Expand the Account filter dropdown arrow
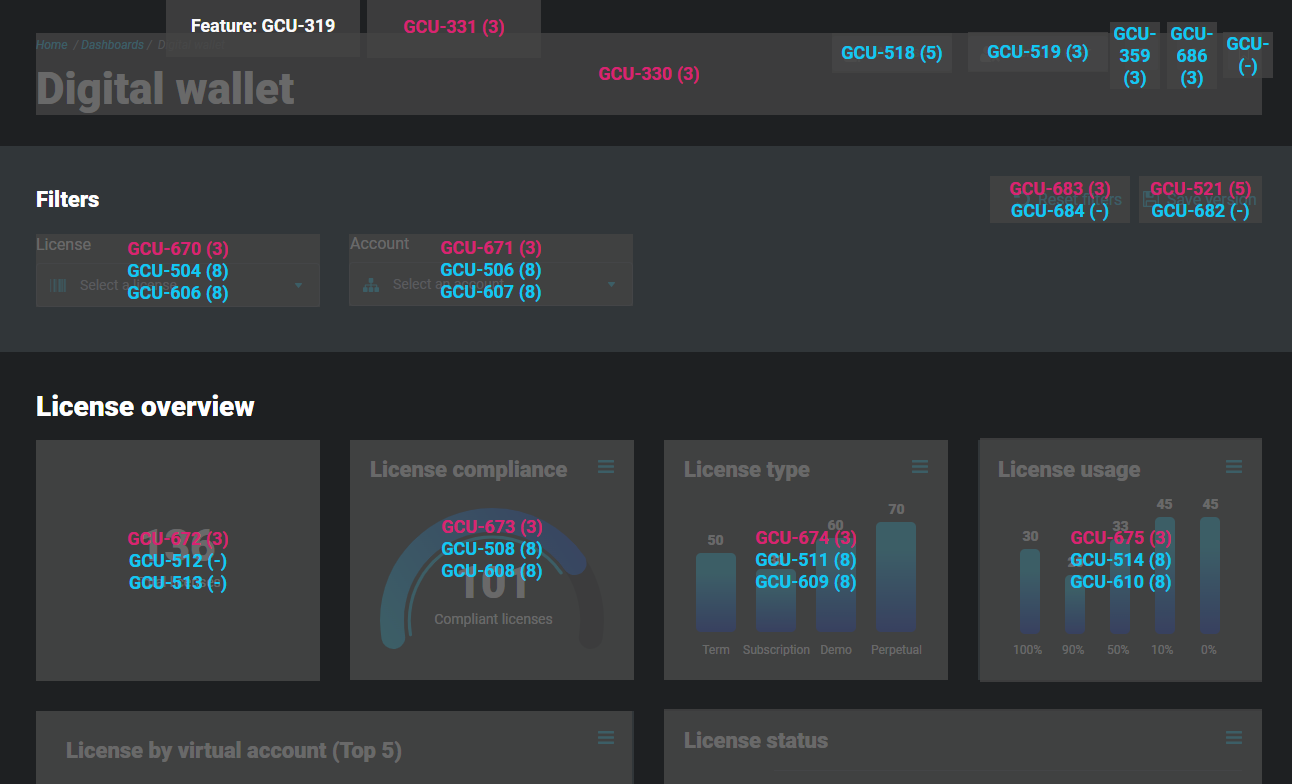Viewport: 1292px width, 784px height. tap(612, 285)
